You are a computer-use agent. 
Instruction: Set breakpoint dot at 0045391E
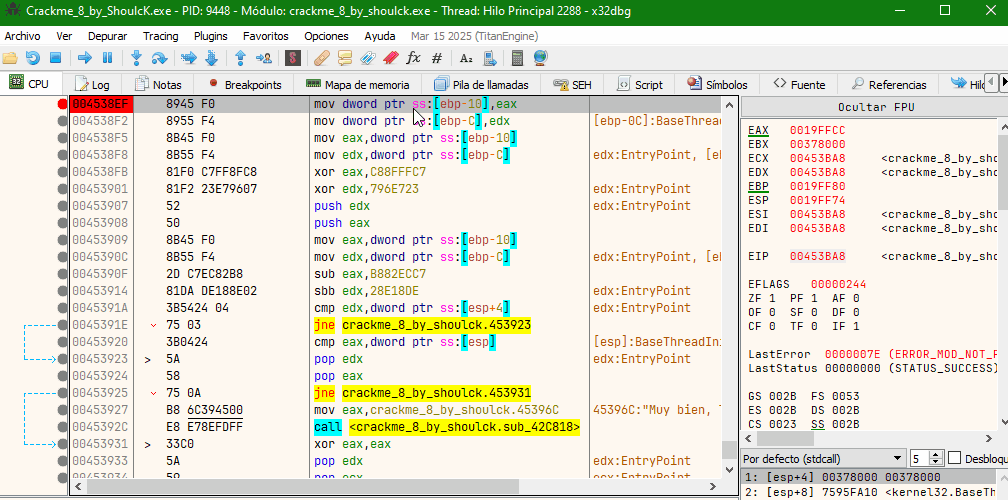point(62,325)
